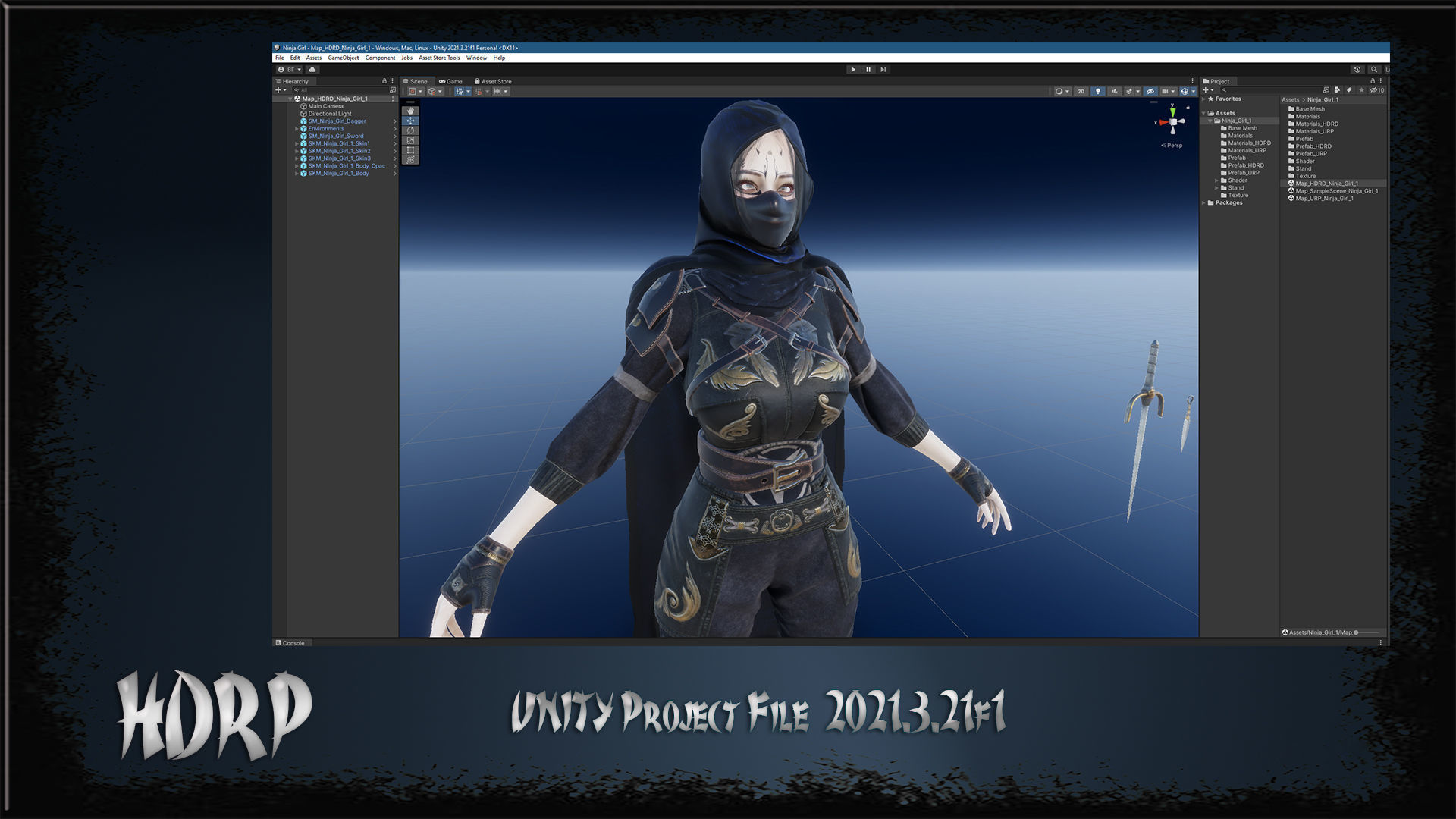Open the increment snapping dropdown
The image size is (1456, 819).
click(501, 91)
